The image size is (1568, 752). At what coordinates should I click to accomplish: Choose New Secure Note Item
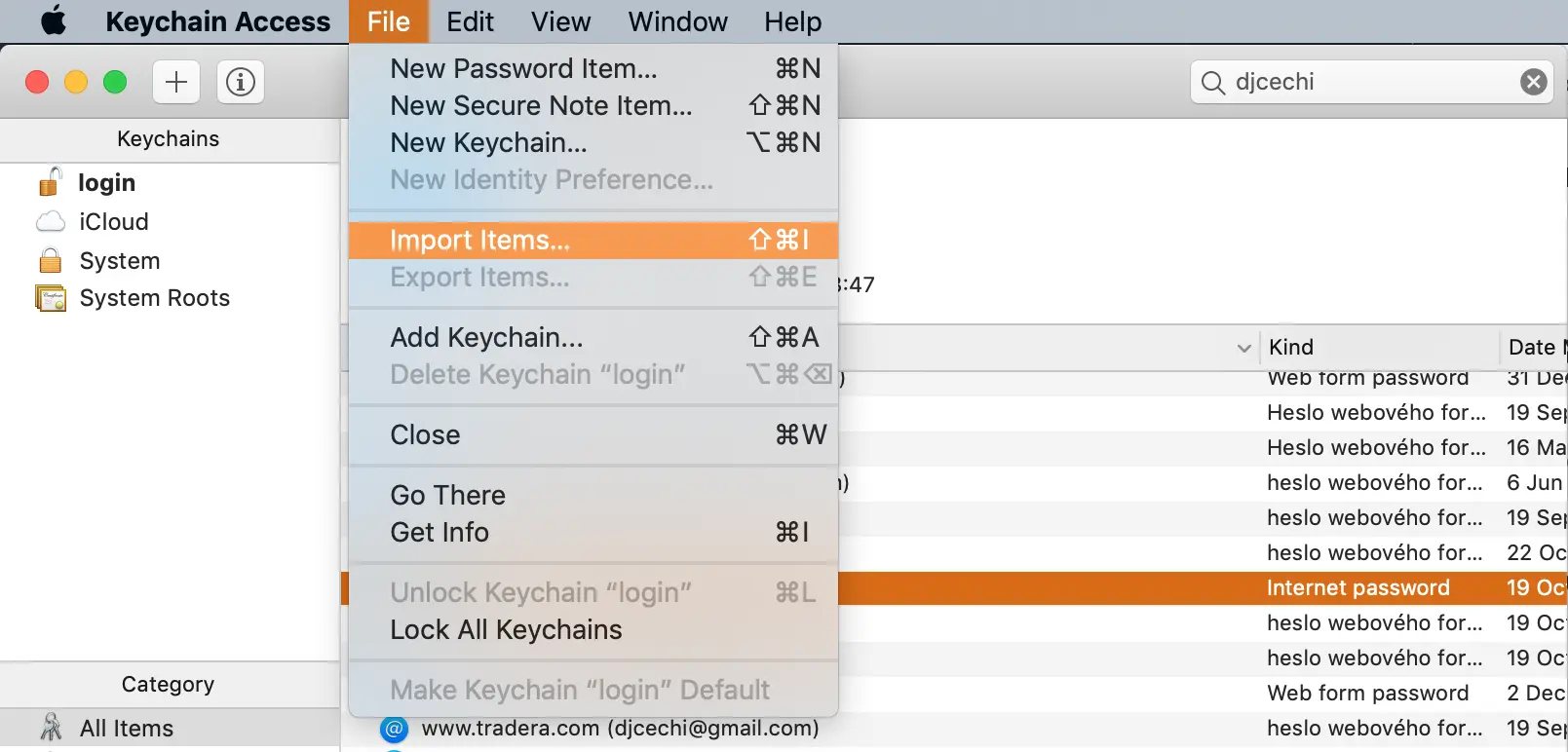593,105
